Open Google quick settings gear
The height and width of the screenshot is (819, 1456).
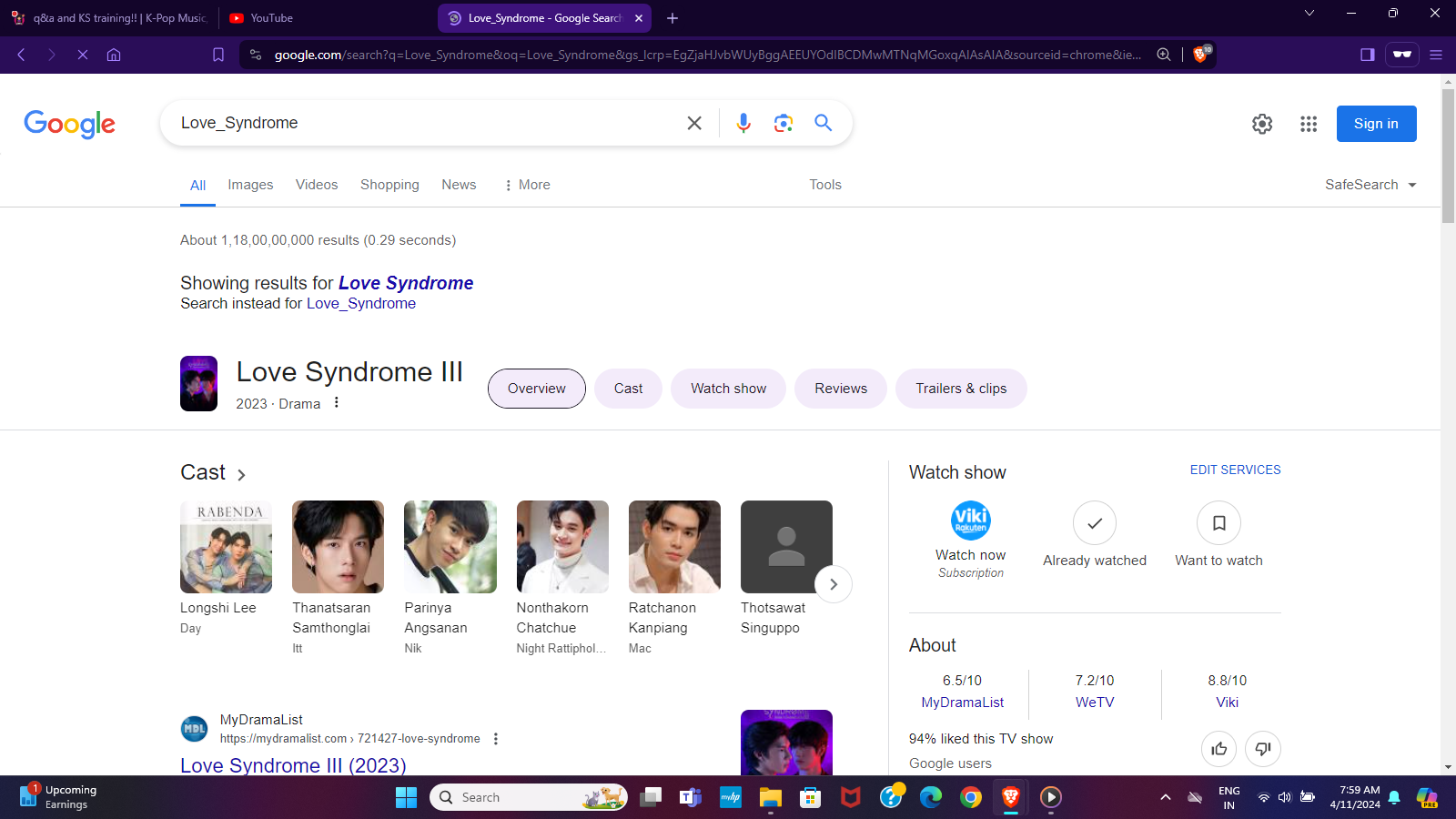(x=1262, y=124)
